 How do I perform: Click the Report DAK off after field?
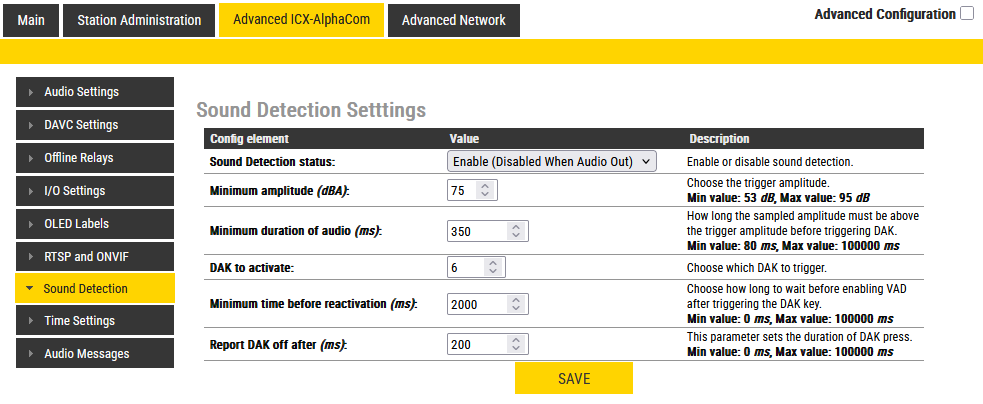(477, 345)
